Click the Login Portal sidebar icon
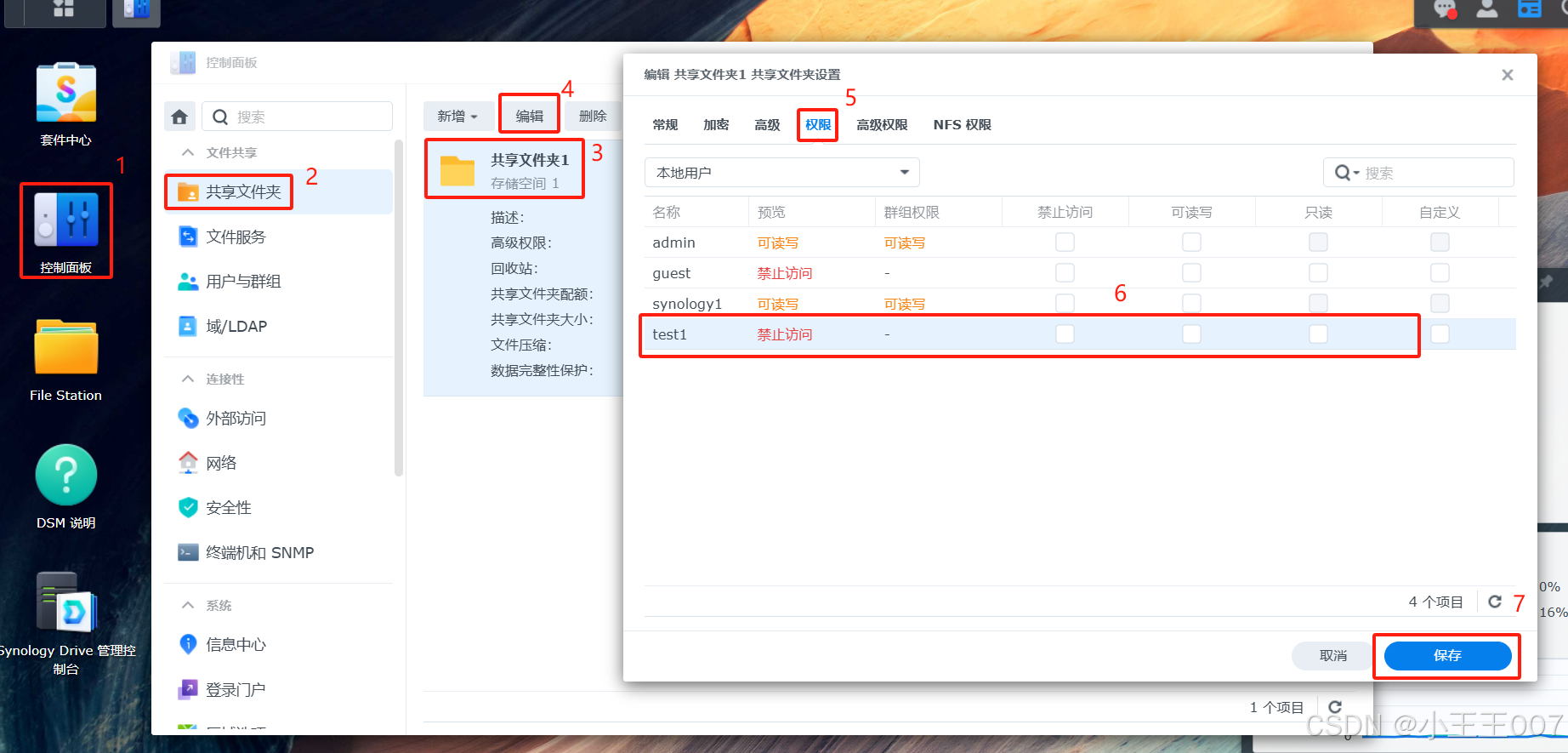Image resolution: width=1568 pixels, height=753 pixels. click(188, 689)
